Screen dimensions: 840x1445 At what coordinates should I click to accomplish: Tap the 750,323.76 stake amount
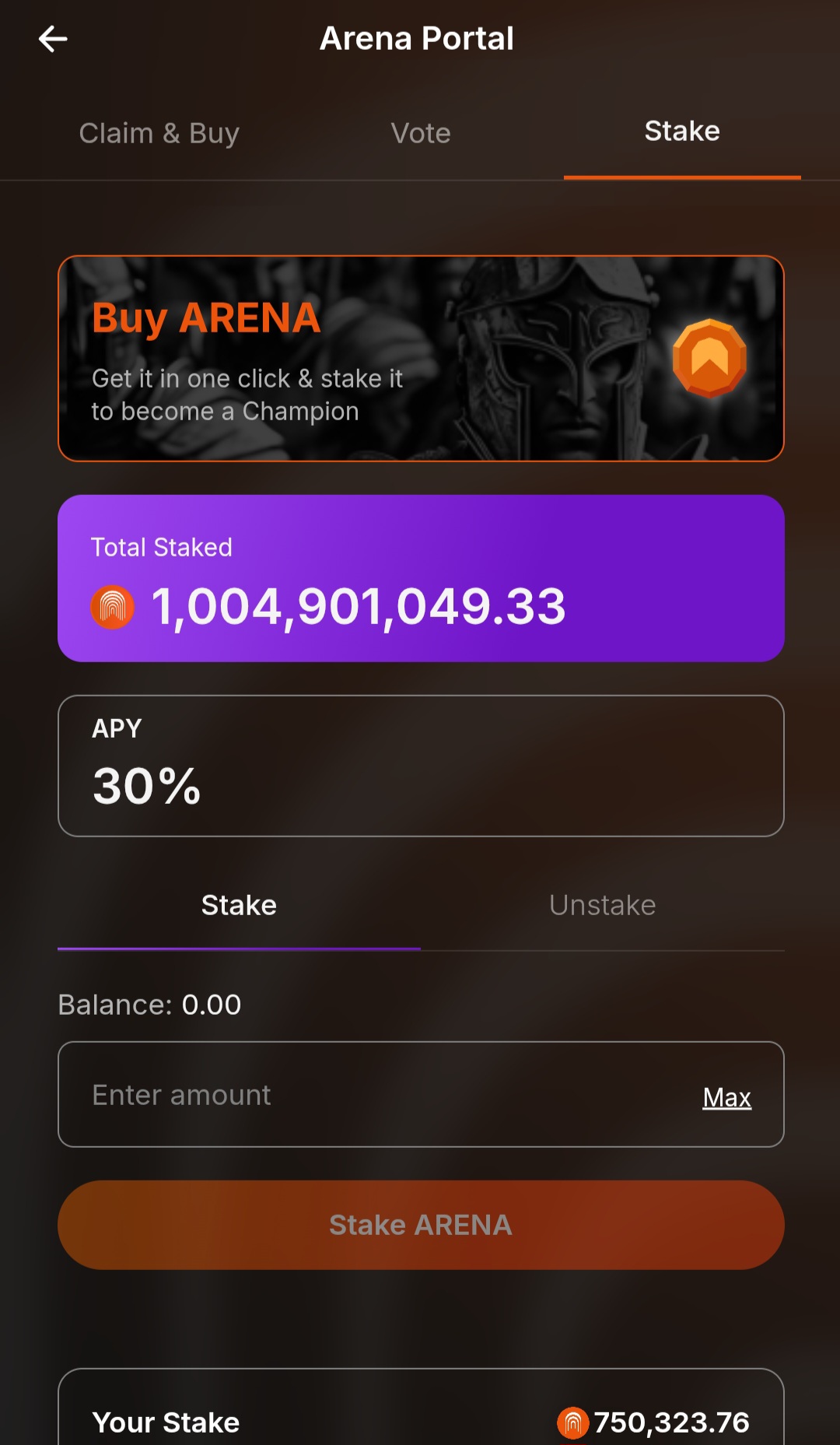click(671, 1422)
